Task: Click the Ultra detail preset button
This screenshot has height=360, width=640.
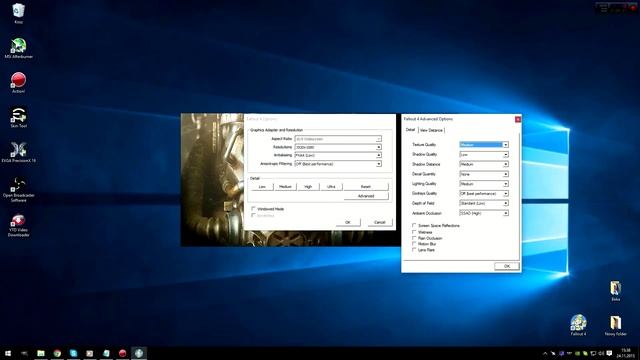Action: [331, 187]
